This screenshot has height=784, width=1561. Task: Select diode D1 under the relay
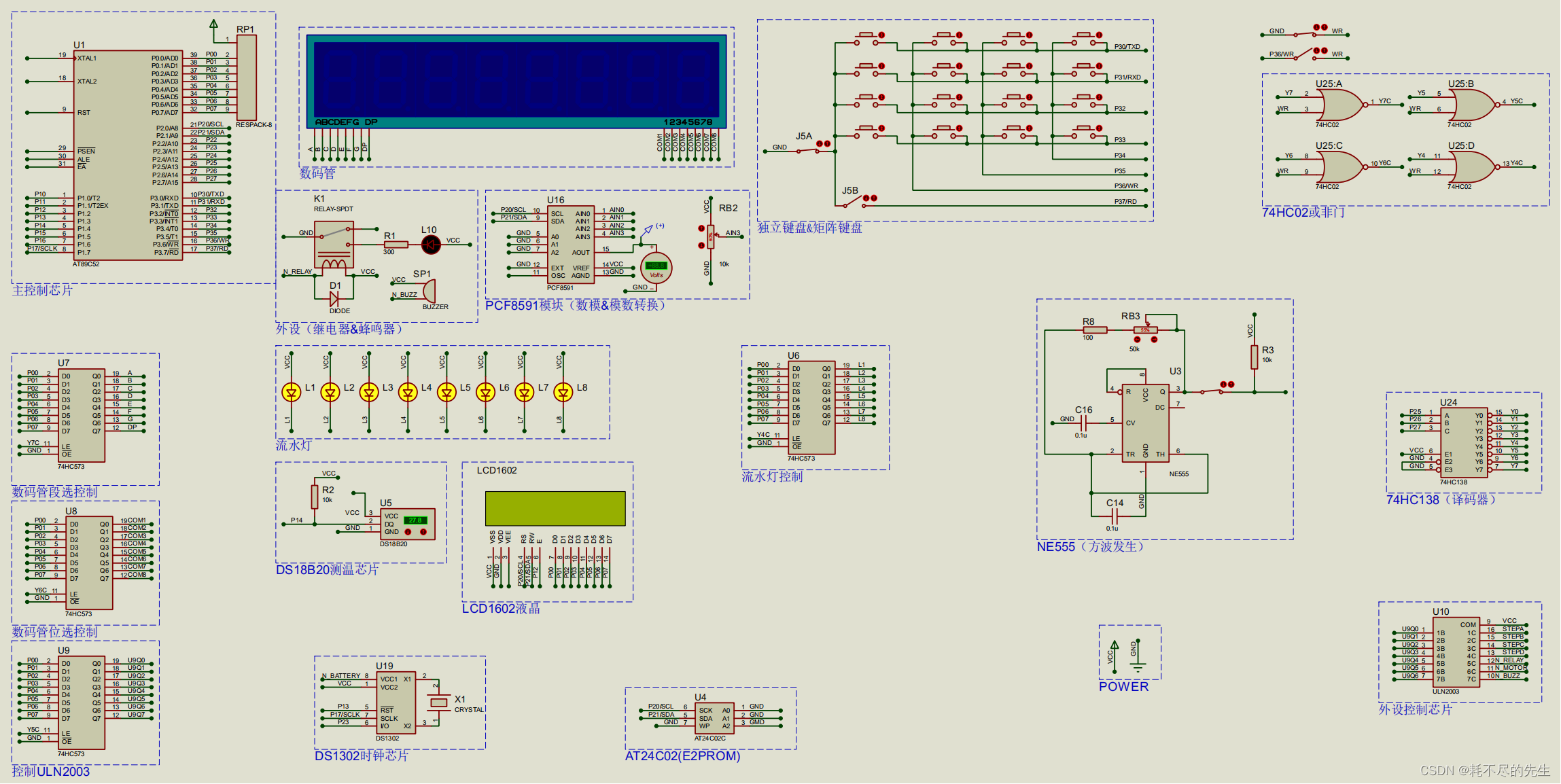pyautogui.click(x=334, y=298)
